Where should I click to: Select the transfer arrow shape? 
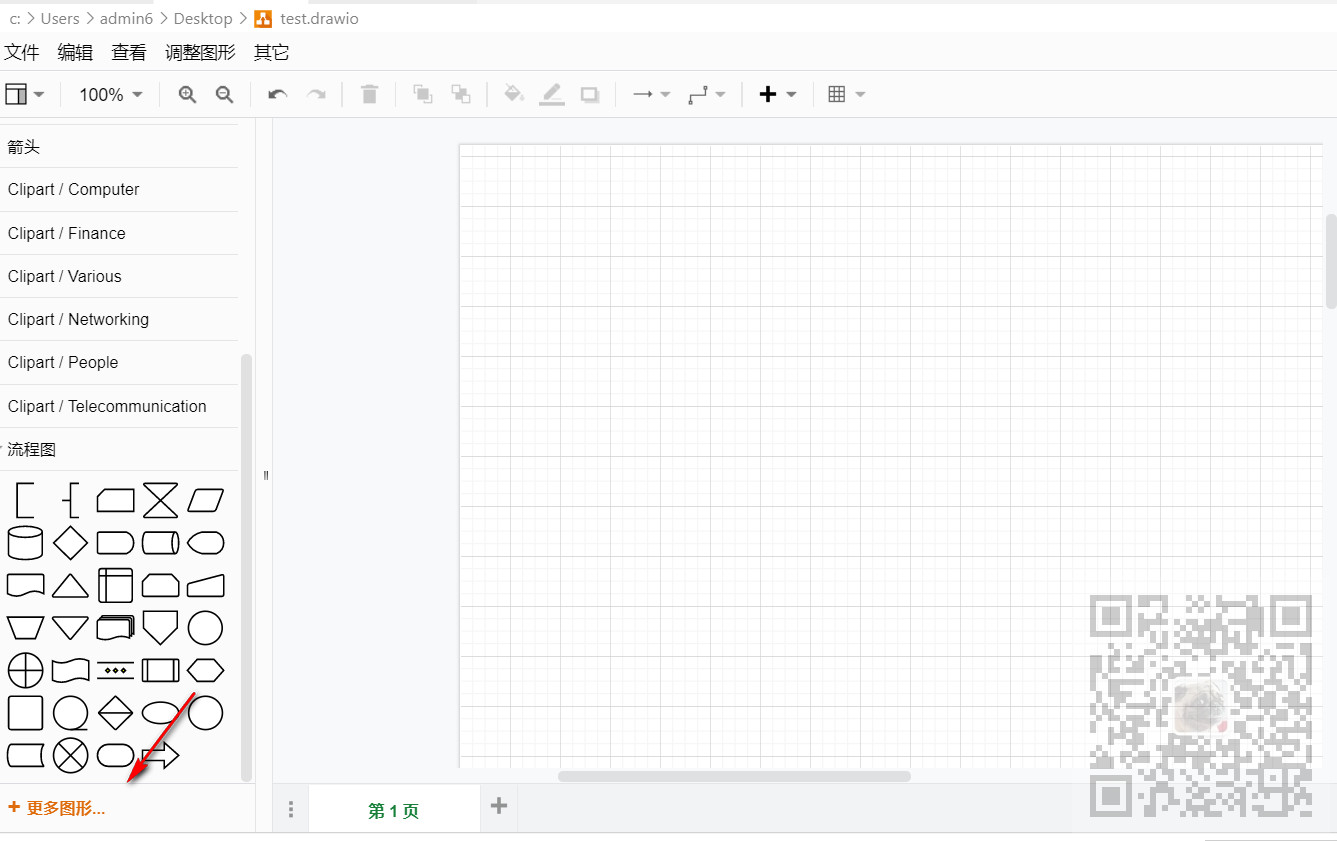click(x=160, y=755)
